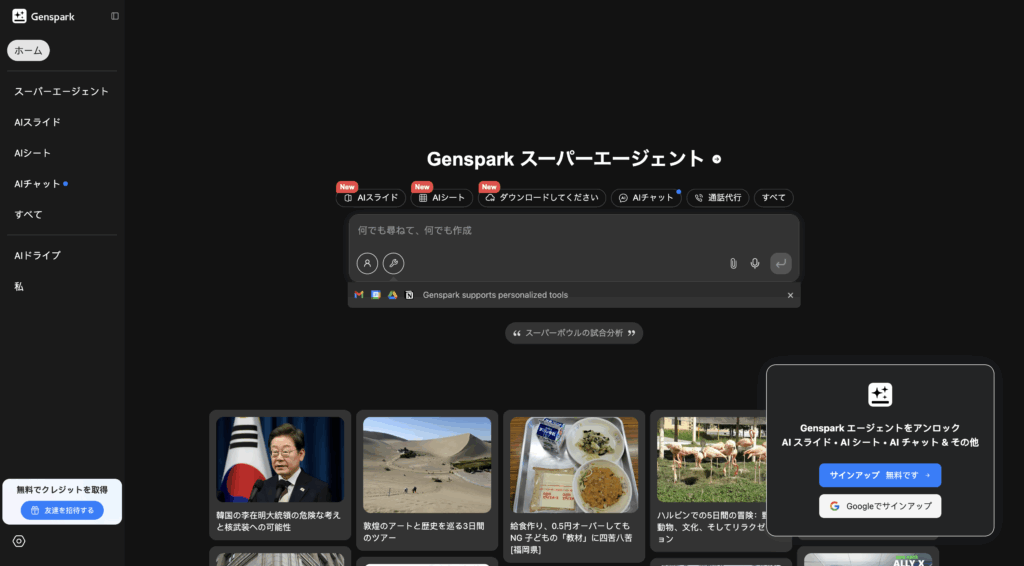Open AIチャット in the sidebar

pyautogui.click(x=37, y=183)
